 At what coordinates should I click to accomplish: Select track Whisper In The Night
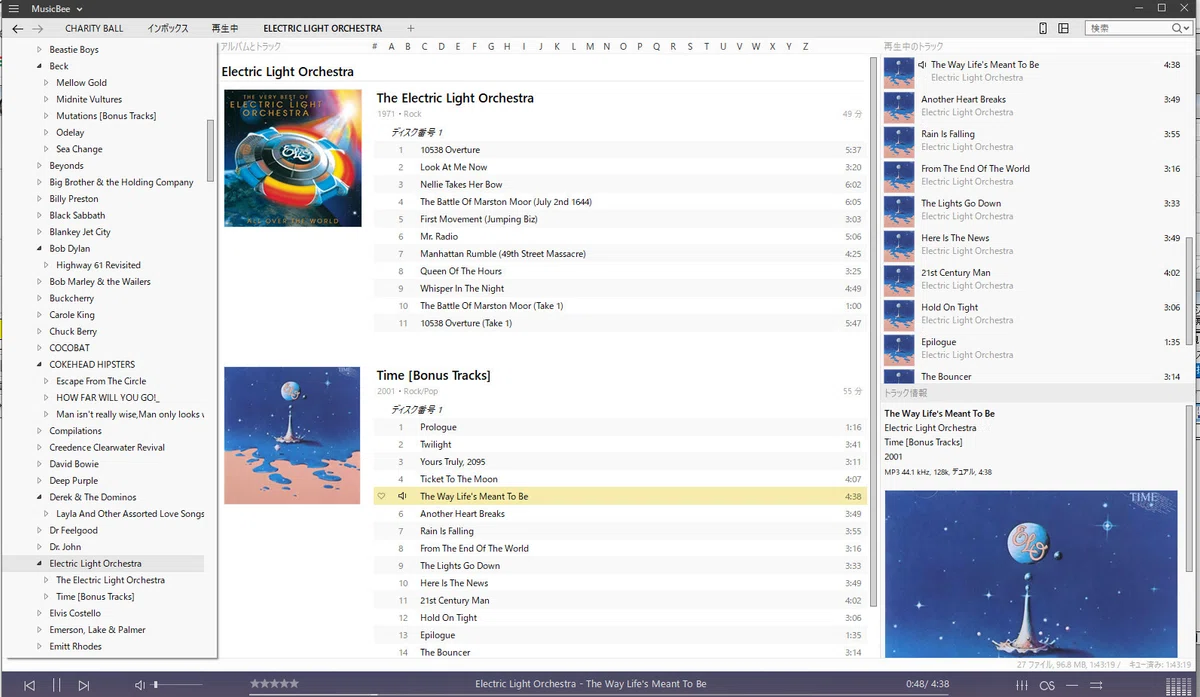point(618,288)
